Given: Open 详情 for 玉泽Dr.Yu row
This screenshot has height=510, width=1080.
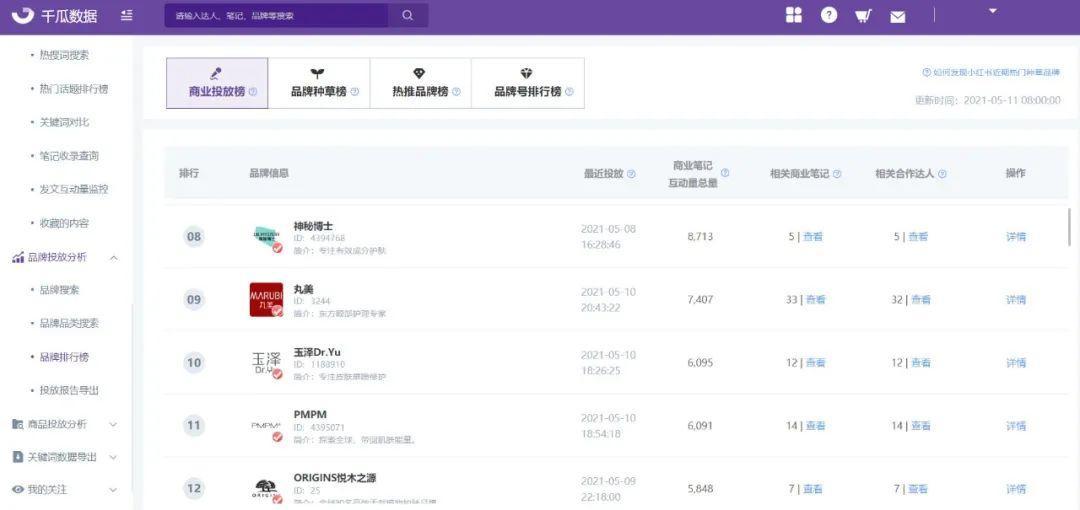Looking at the screenshot, I should click(x=1016, y=363).
